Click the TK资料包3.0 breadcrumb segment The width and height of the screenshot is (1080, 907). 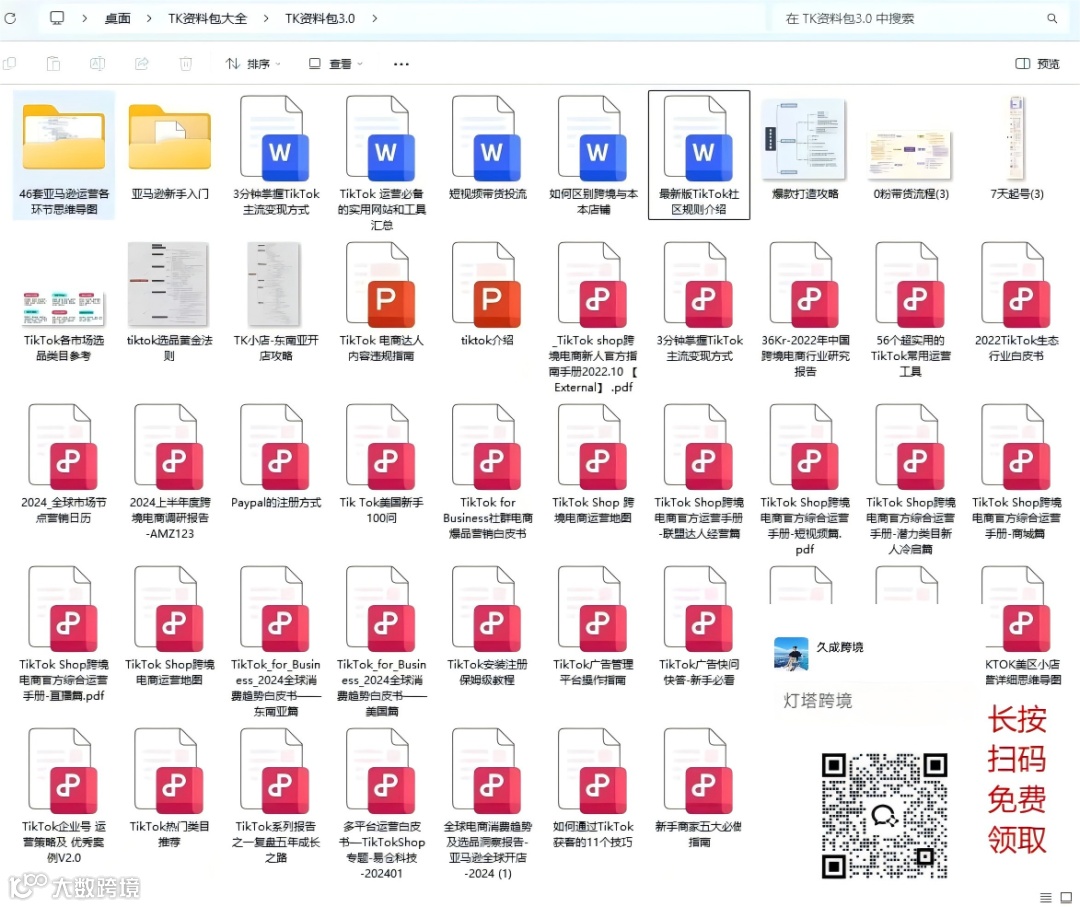click(320, 19)
